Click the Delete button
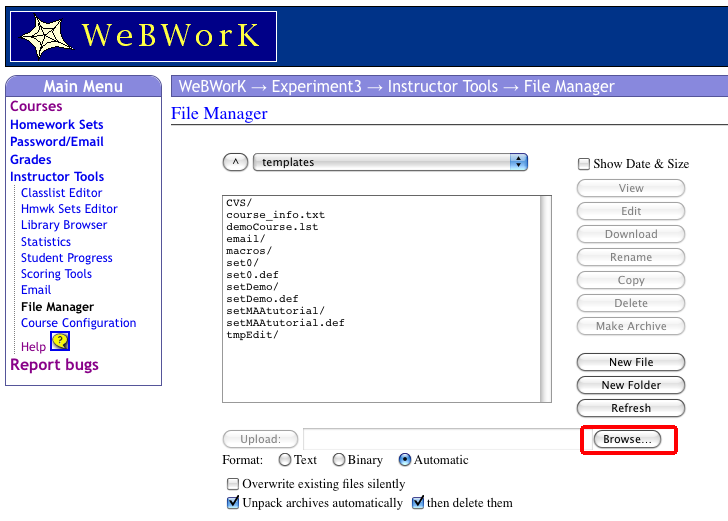 (631, 303)
